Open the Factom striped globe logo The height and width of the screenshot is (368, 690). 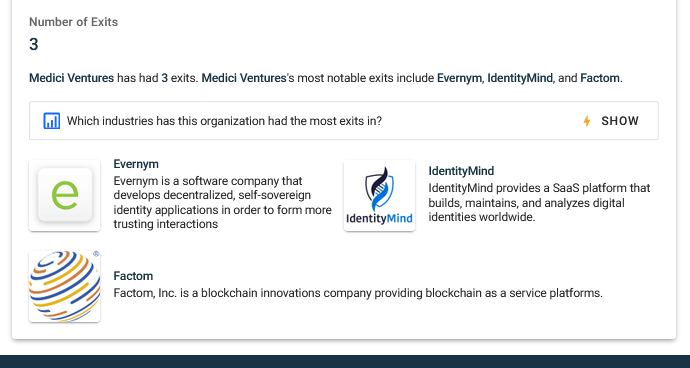[65, 286]
